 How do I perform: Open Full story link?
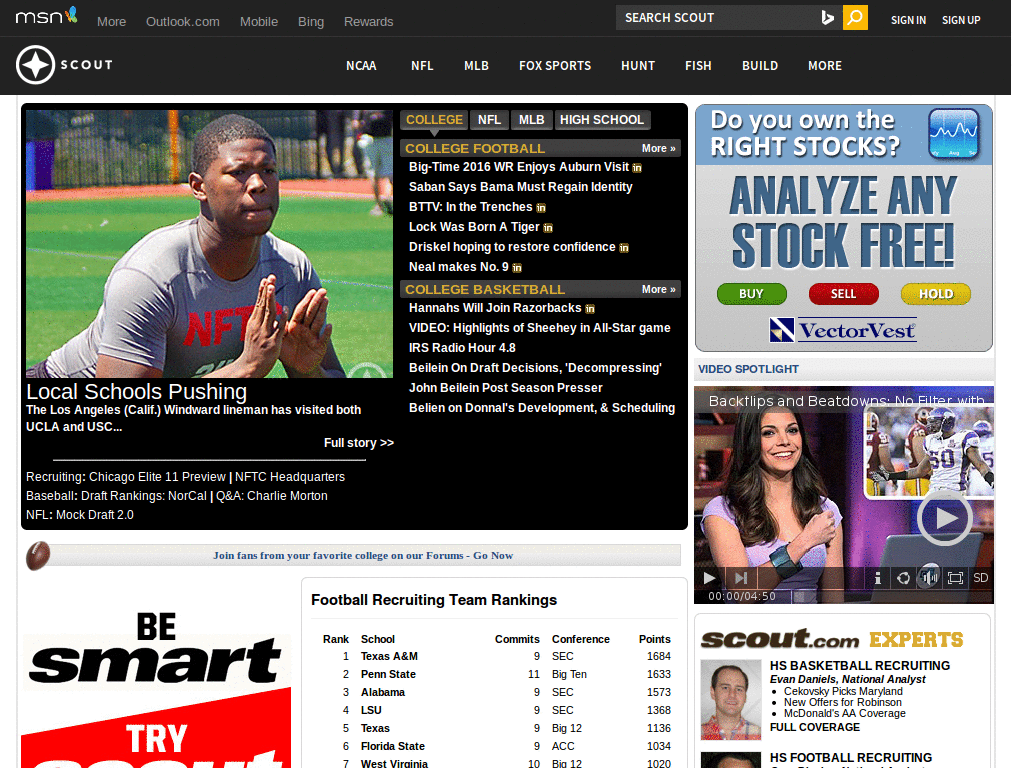[x=359, y=443]
